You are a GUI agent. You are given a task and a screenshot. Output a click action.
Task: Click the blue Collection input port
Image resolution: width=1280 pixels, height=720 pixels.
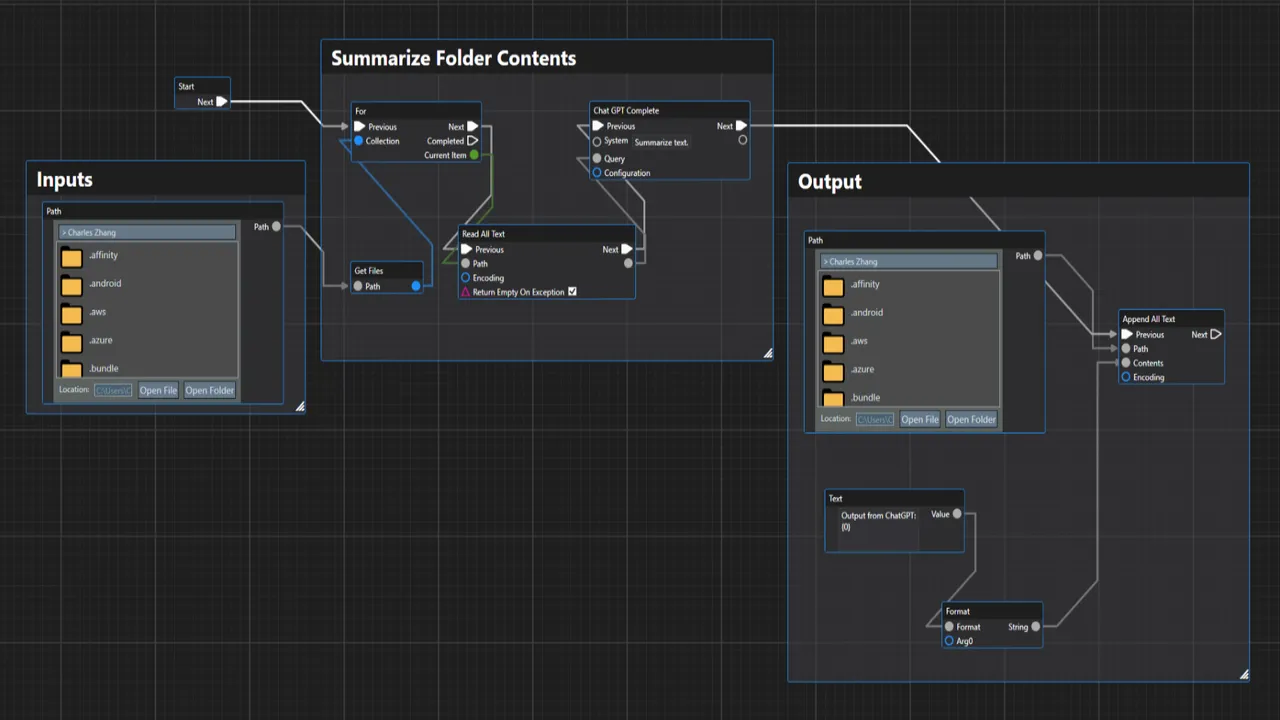pyautogui.click(x=358, y=141)
